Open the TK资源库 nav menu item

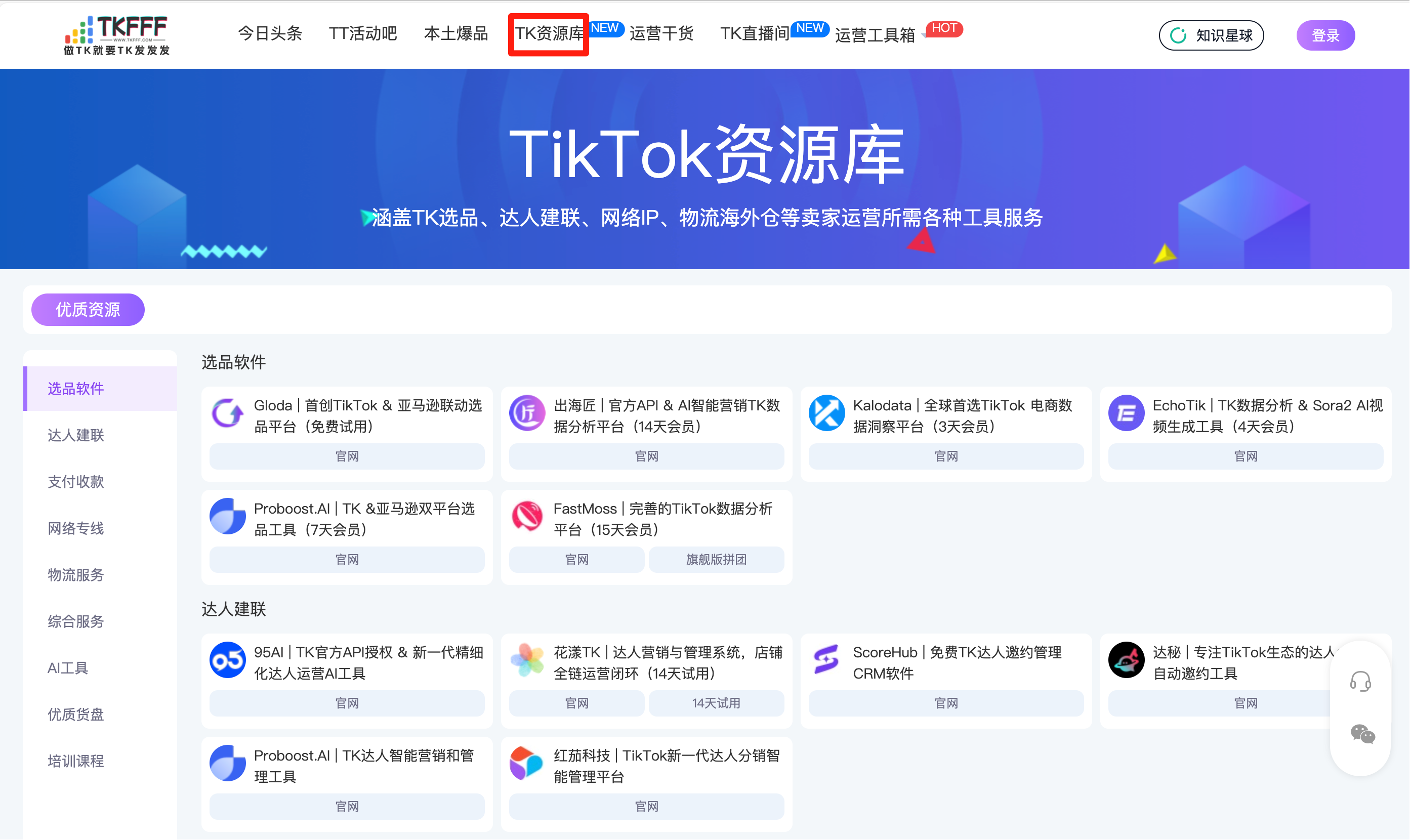(549, 34)
